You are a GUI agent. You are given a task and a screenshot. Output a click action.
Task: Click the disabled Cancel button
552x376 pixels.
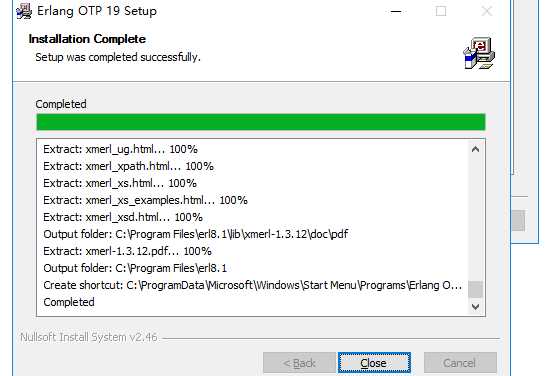(460, 363)
